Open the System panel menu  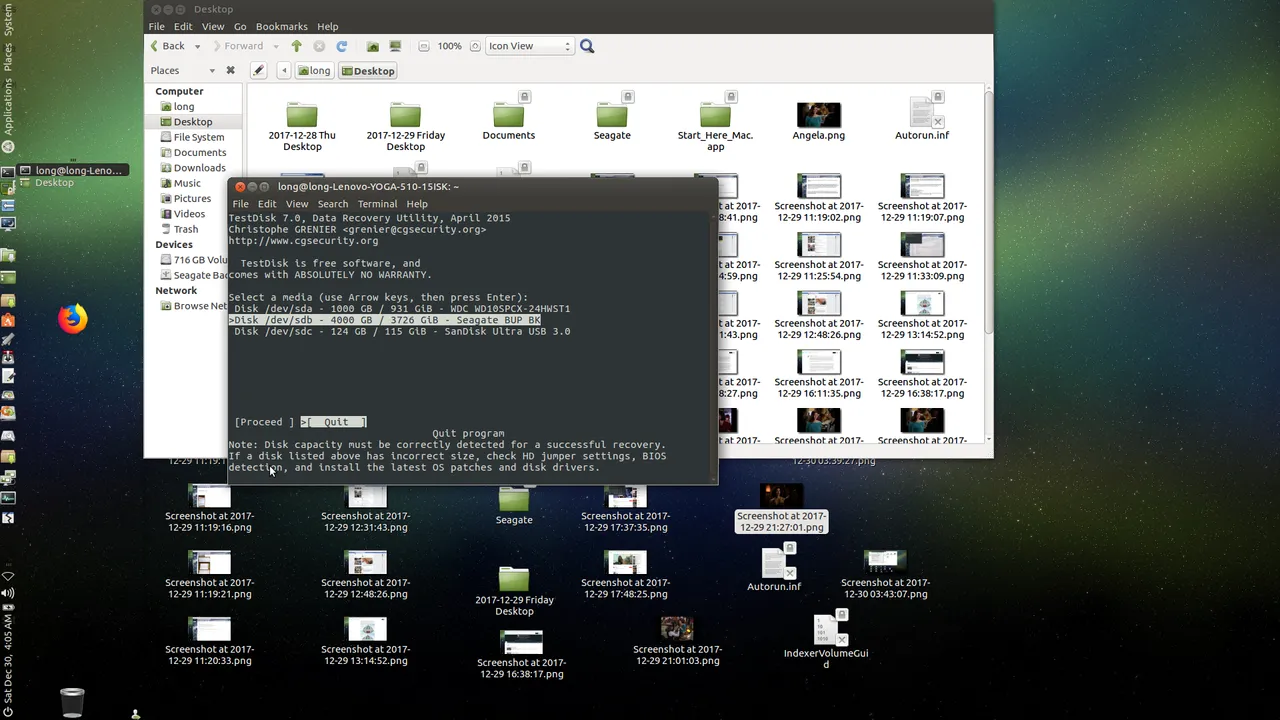point(8,19)
